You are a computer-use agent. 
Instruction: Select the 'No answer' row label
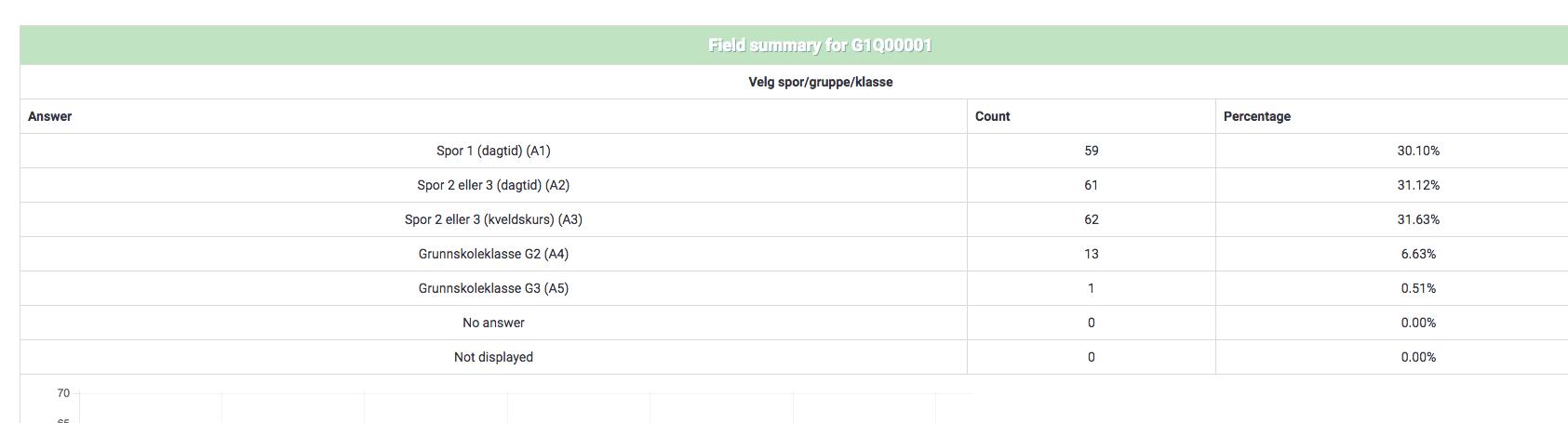[493, 323]
